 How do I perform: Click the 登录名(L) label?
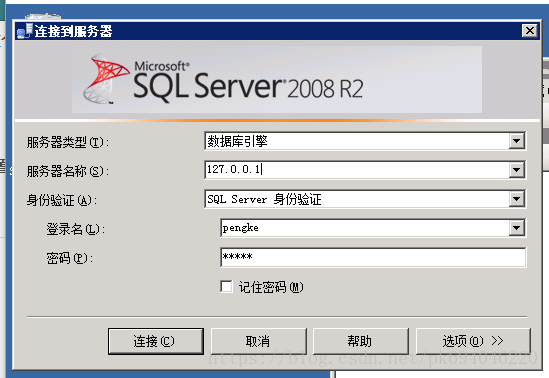(x=76, y=229)
